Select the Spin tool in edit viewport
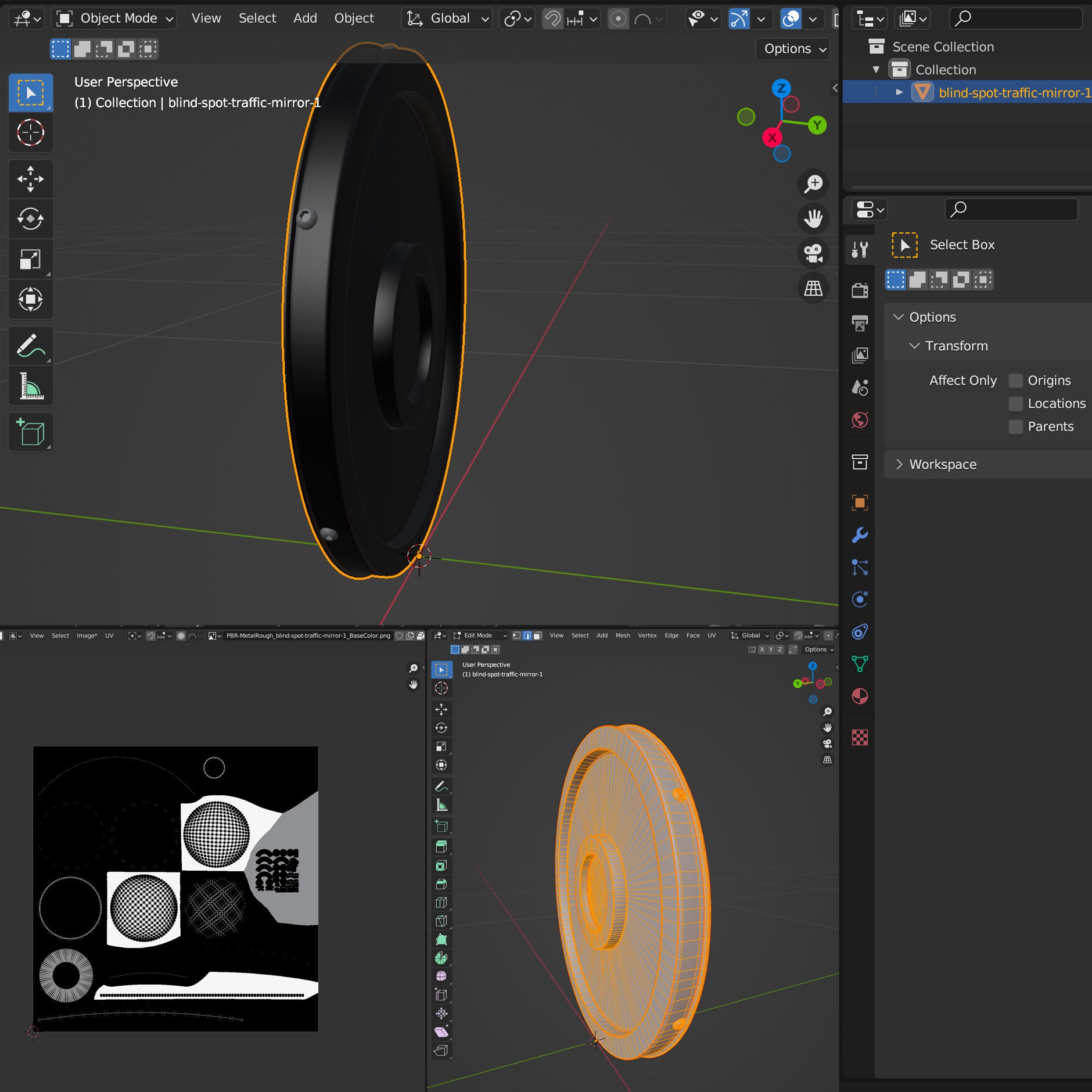 [x=441, y=958]
